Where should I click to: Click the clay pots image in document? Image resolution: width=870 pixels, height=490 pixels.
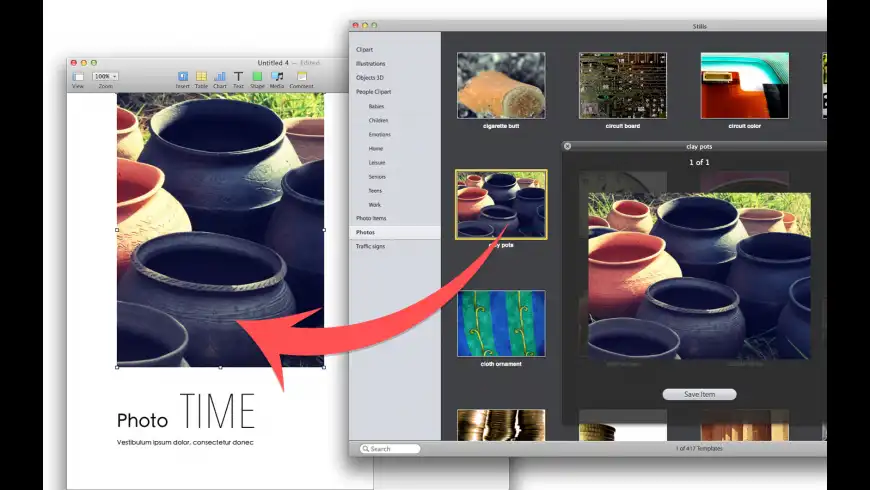(220, 230)
